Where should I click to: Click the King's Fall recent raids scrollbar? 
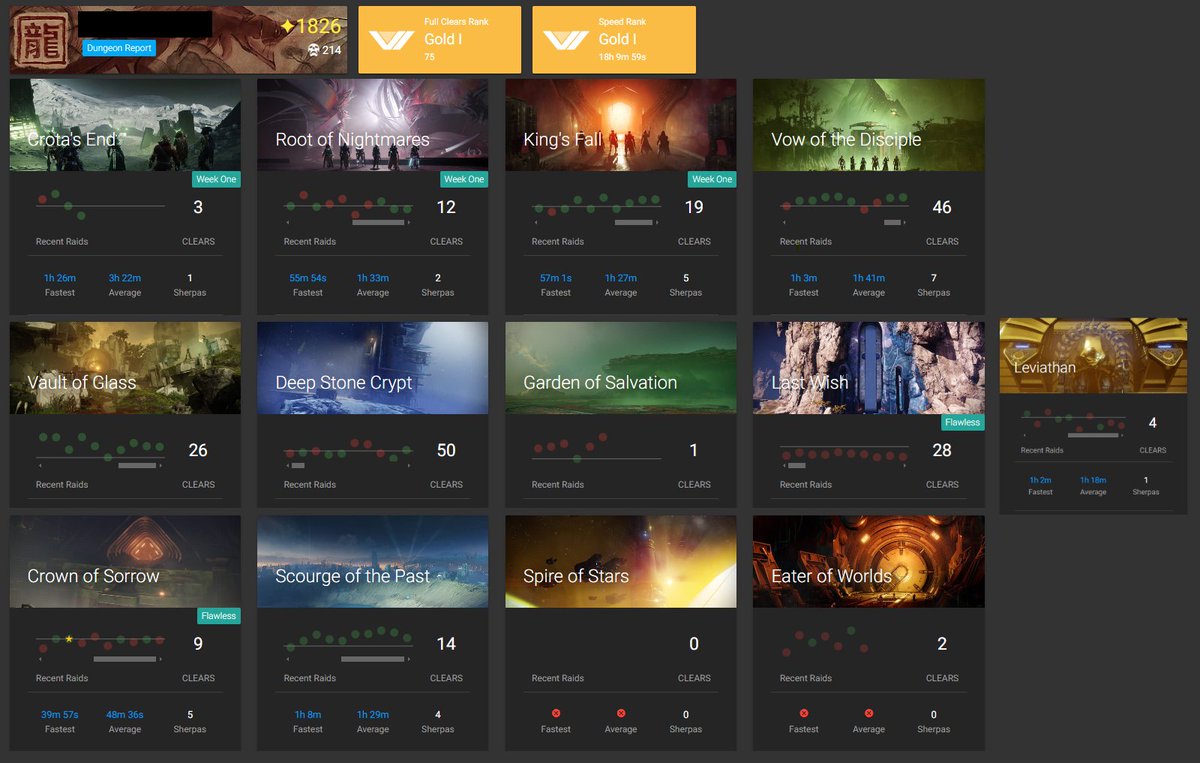633,222
